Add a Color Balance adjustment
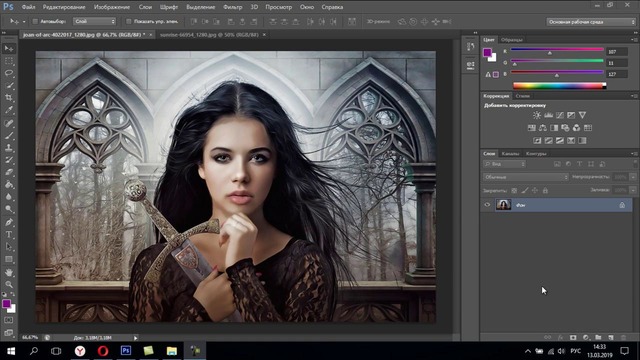This screenshot has height=360, width=640. [542, 128]
